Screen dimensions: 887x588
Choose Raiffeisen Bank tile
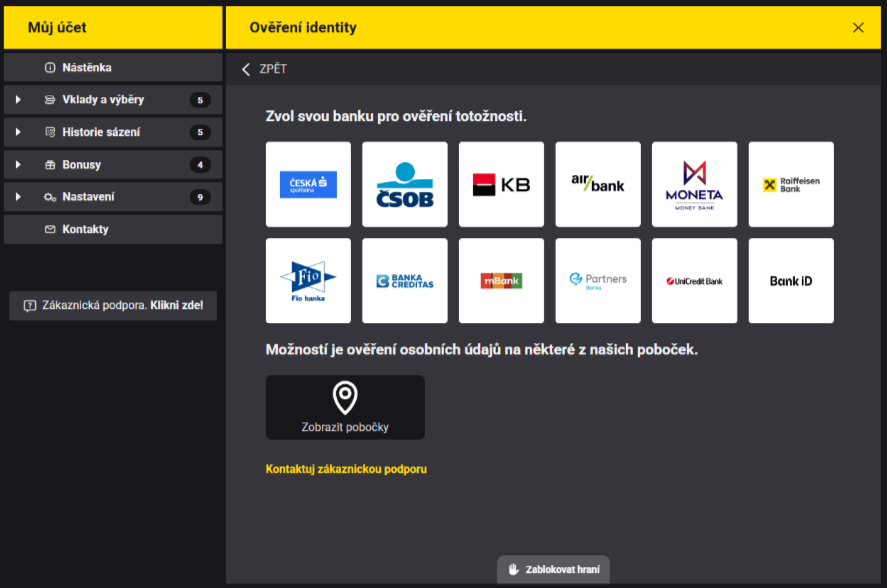[x=791, y=184]
